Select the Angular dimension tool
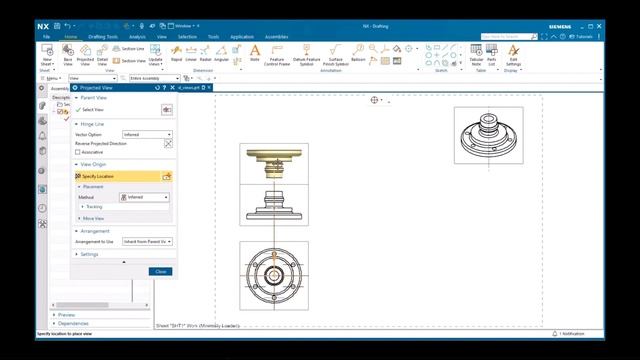 (x=221, y=53)
